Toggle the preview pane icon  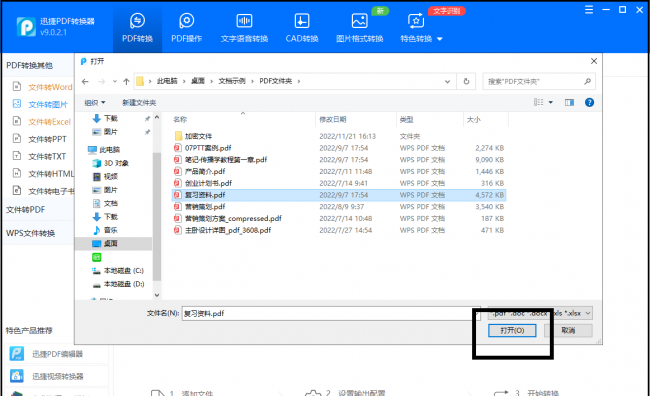click(569, 102)
